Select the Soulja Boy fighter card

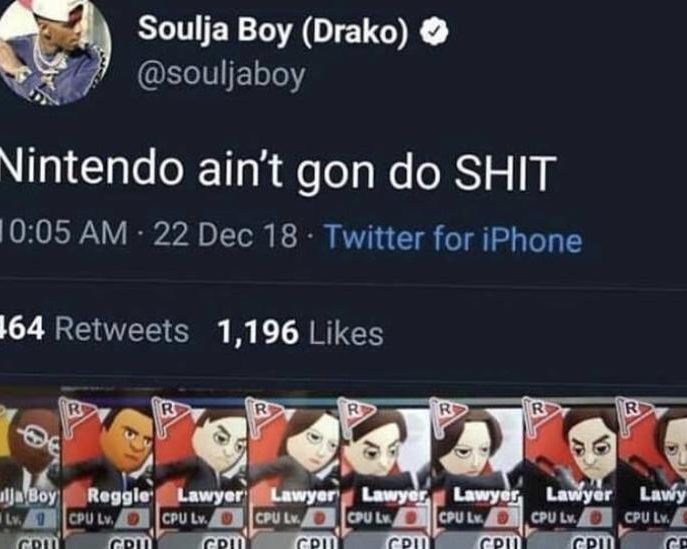coord(29,467)
